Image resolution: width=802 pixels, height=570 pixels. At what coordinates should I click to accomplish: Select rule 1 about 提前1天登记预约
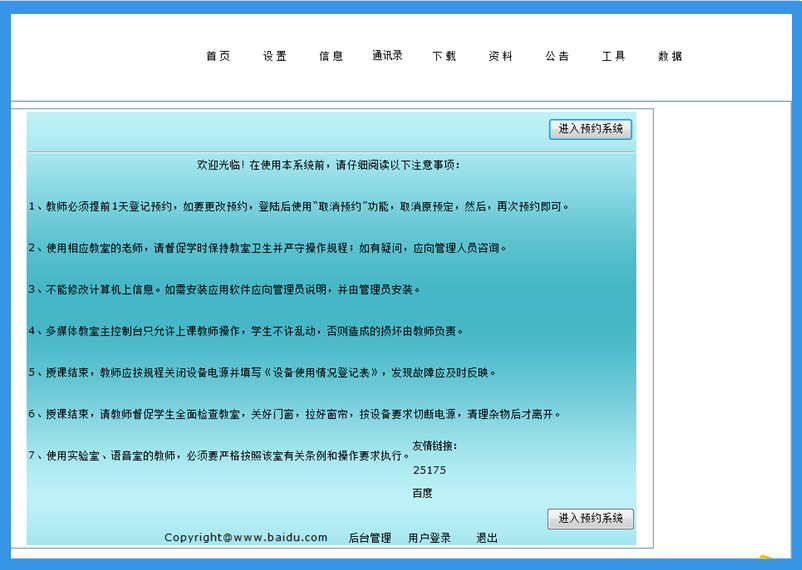(299, 206)
